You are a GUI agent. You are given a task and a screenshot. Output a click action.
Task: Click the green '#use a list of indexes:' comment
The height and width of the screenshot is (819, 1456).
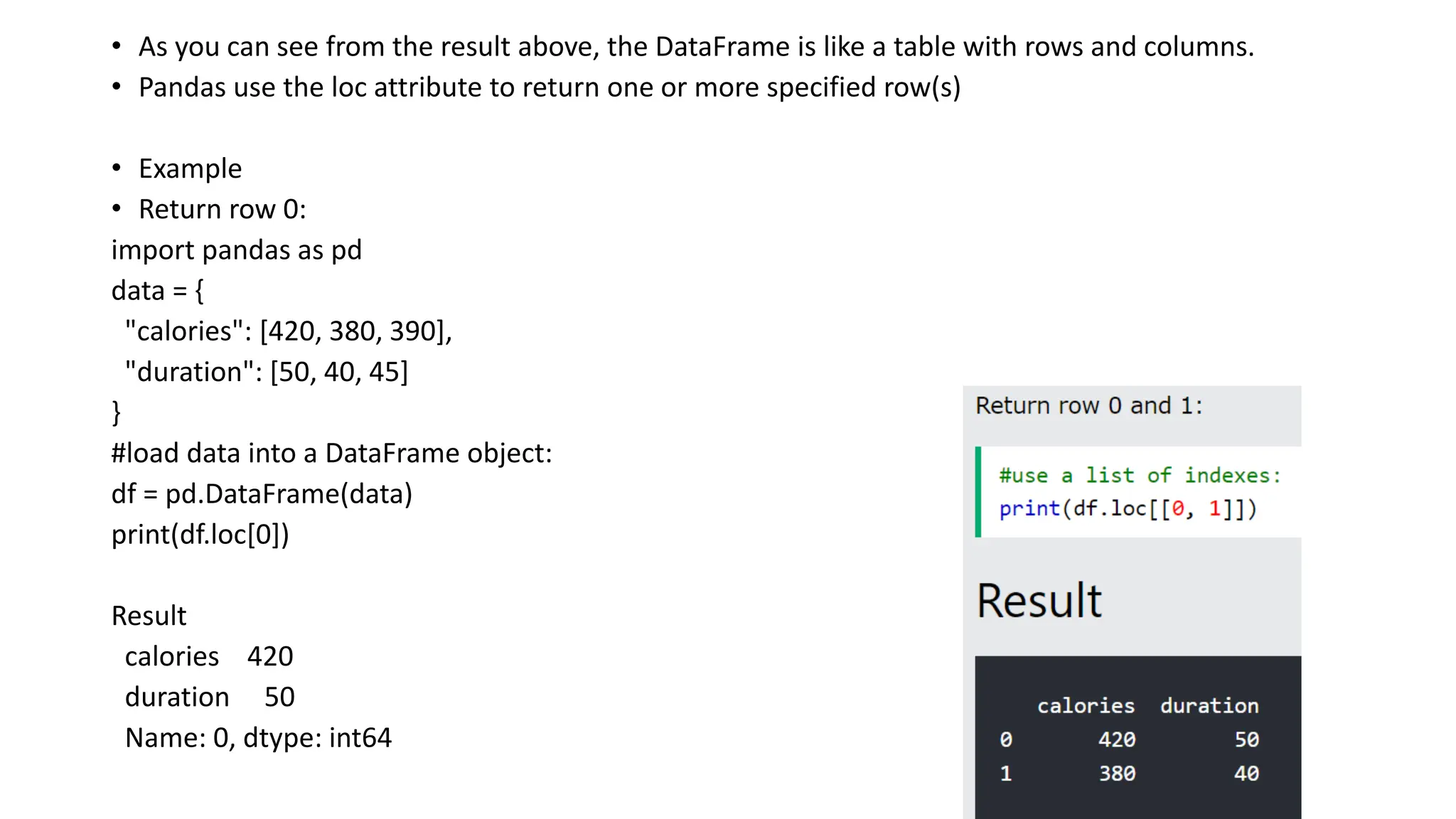(x=1140, y=476)
